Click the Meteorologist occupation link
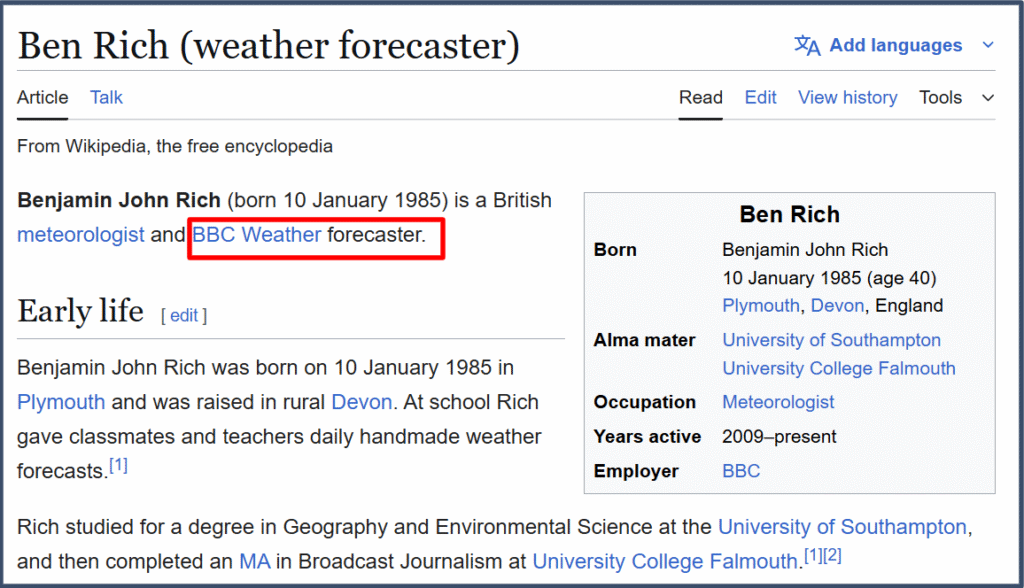The width and height of the screenshot is (1024, 588). coord(778,402)
